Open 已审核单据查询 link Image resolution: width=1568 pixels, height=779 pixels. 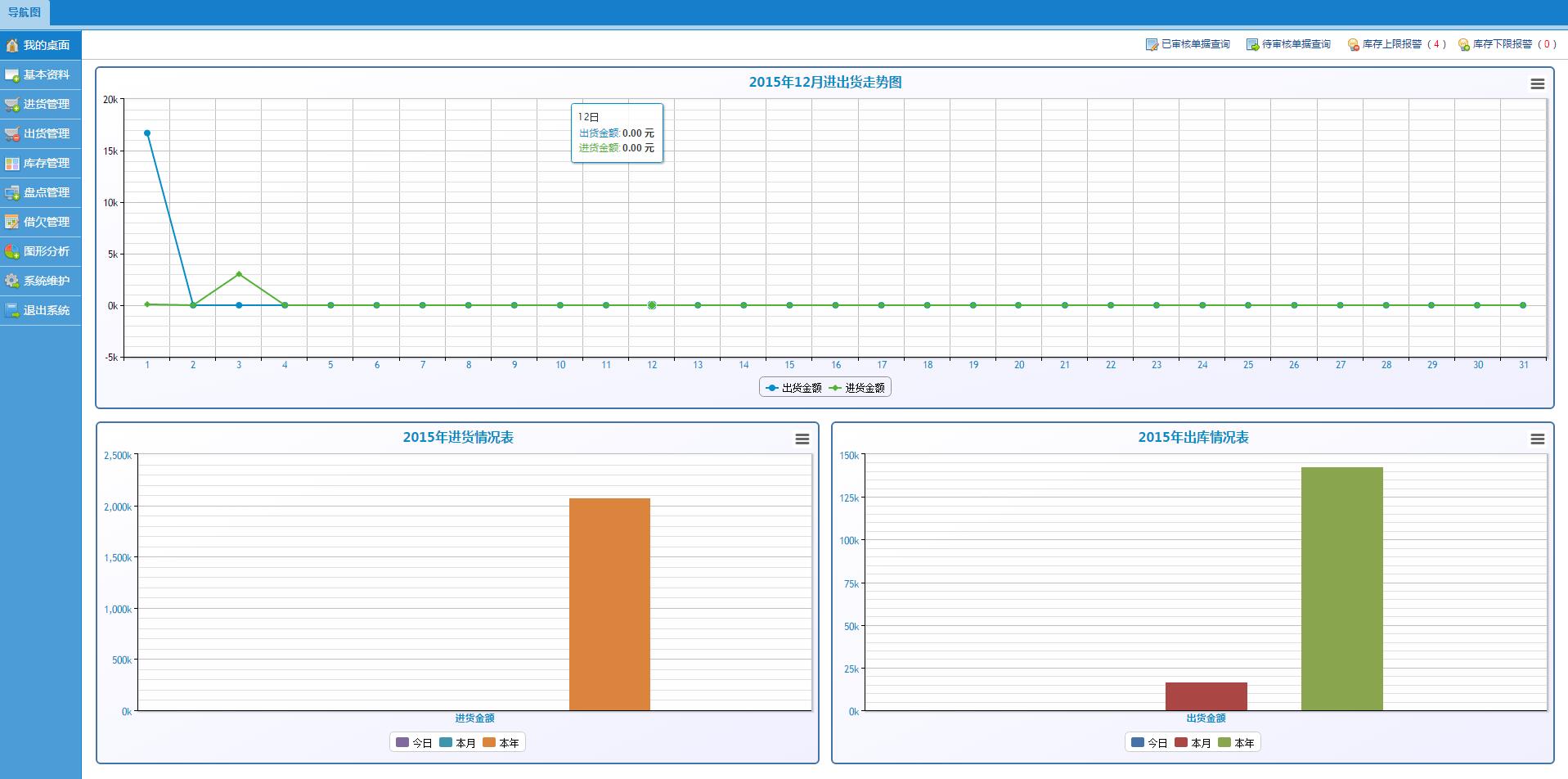(1195, 44)
